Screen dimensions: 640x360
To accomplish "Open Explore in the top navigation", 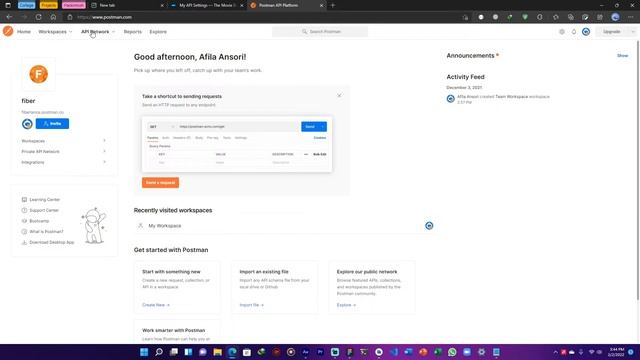I will click(158, 31).
